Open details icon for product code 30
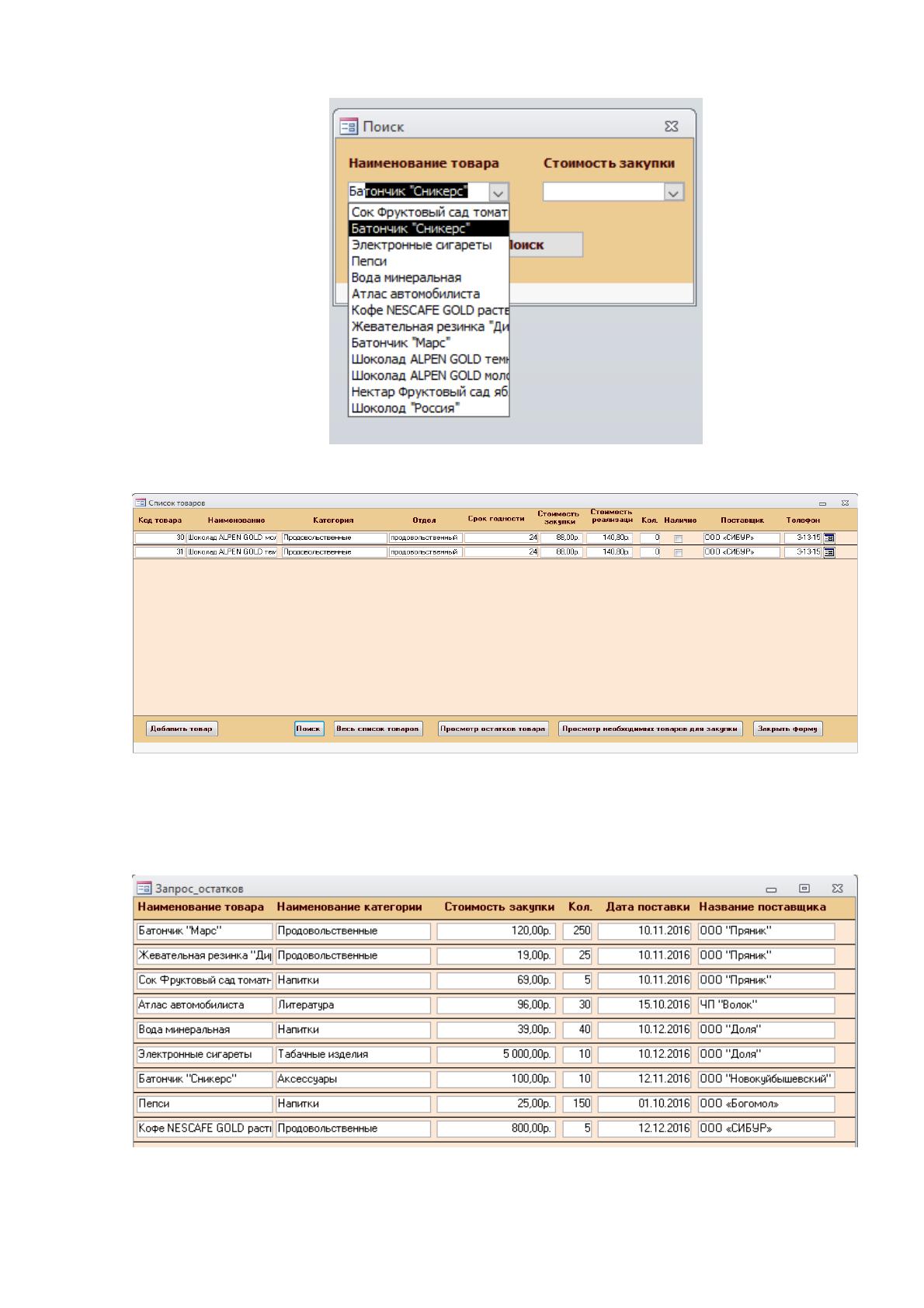The image size is (924, 1308). [829, 537]
